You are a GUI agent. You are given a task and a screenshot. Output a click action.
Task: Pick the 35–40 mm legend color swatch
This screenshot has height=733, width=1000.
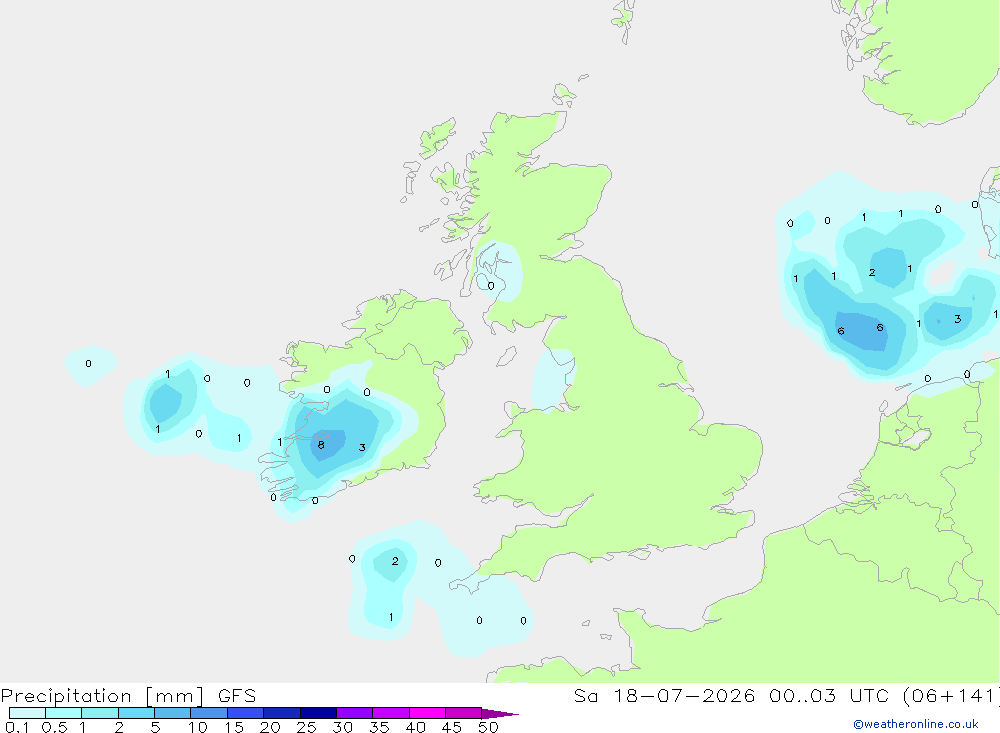click(391, 713)
